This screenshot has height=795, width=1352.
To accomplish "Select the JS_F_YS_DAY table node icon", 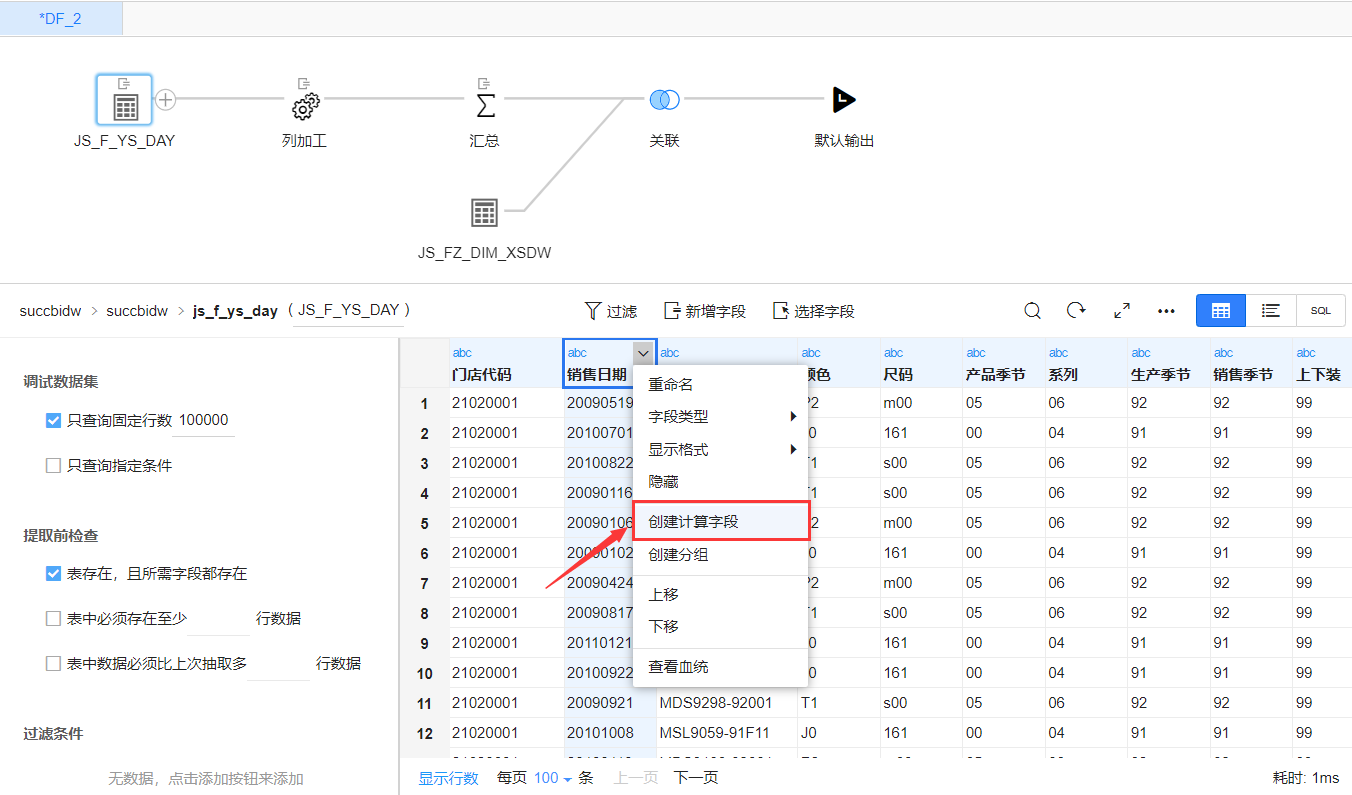I will tap(124, 100).
